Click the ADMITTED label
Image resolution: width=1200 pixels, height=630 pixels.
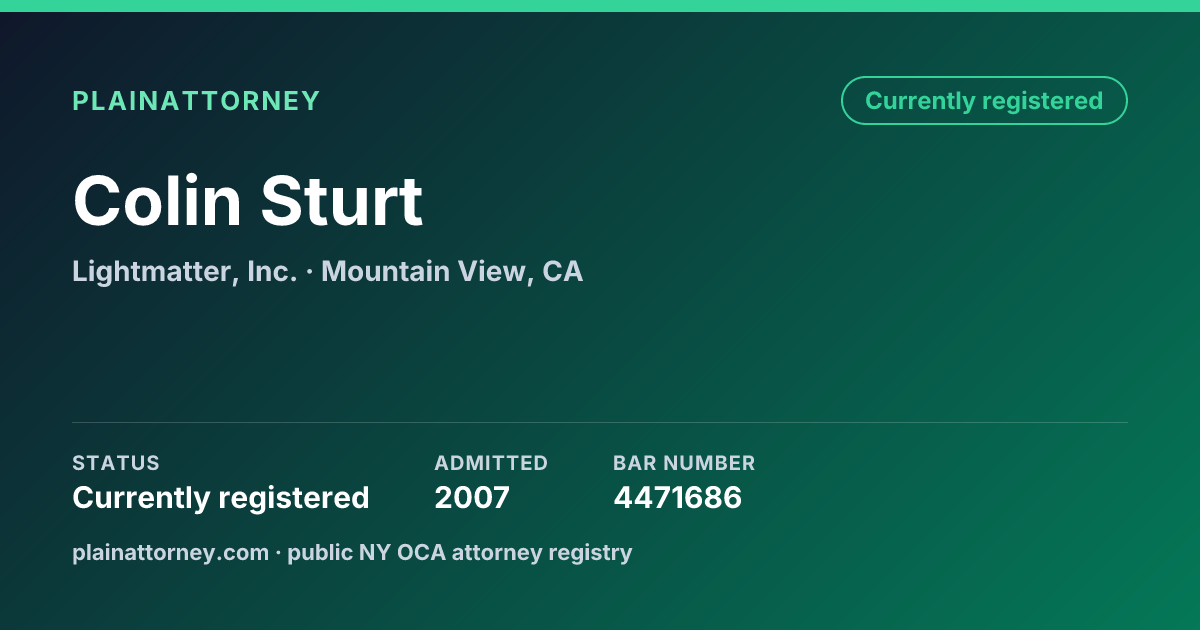491,463
